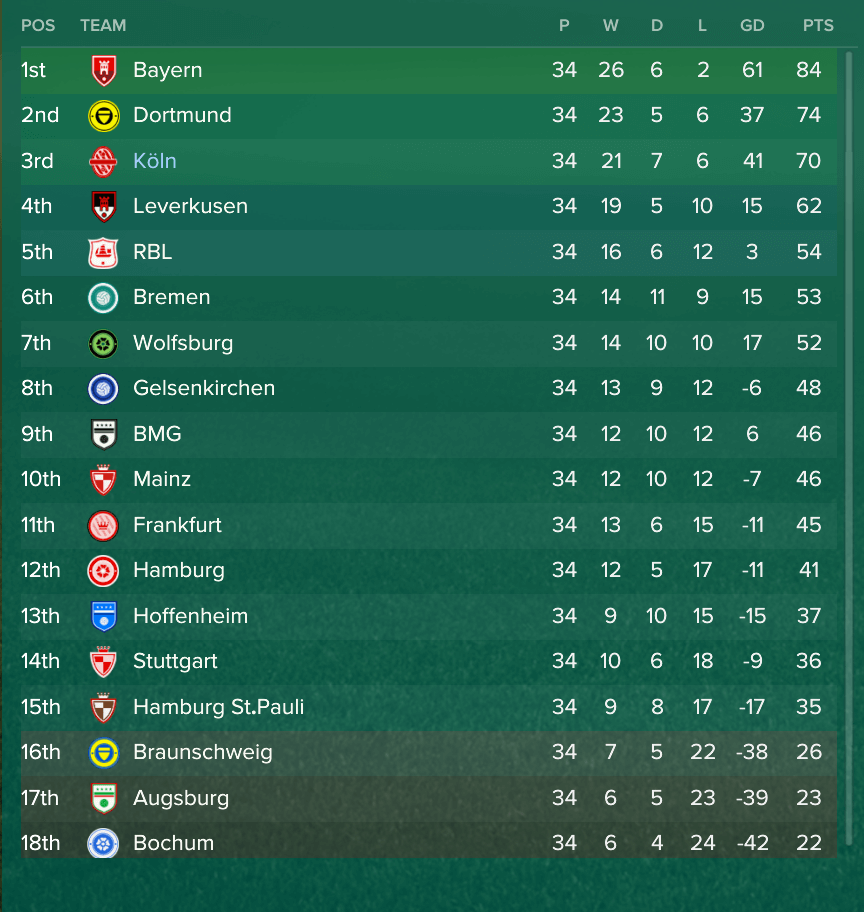Open the Bochum team name
This screenshot has width=864, height=912.
[173, 843]
